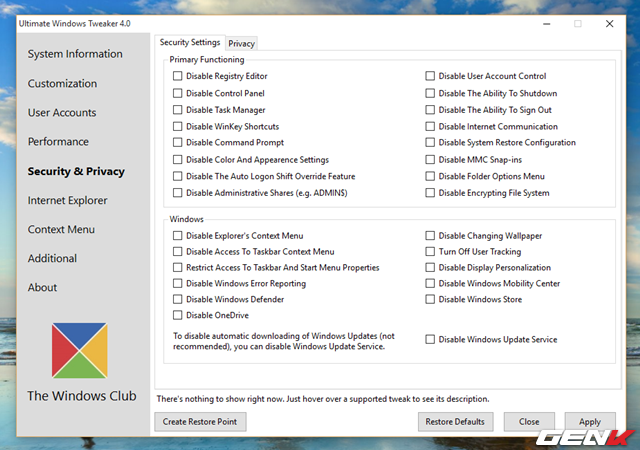Open the Internet Explorer section
Screen dimensions: 640x450
(x=68, y=200)
